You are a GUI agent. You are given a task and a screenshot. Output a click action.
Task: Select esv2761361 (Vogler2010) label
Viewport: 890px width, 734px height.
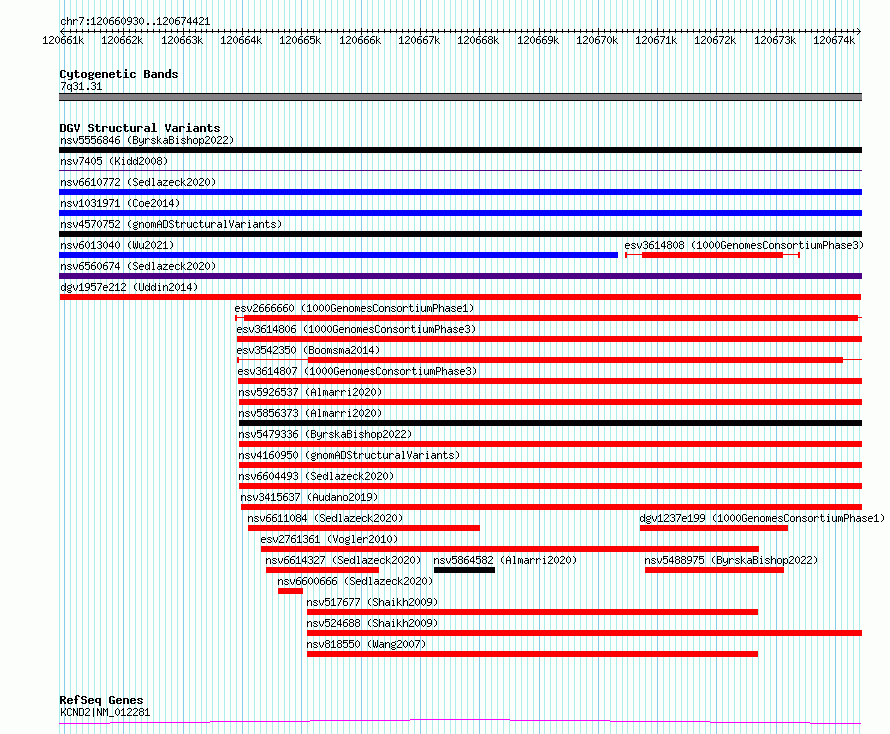click(329, 539)
